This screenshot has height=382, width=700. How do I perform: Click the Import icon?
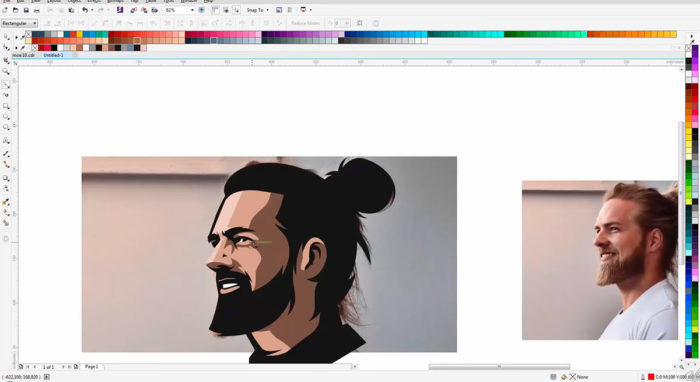[x=133, y=10]
